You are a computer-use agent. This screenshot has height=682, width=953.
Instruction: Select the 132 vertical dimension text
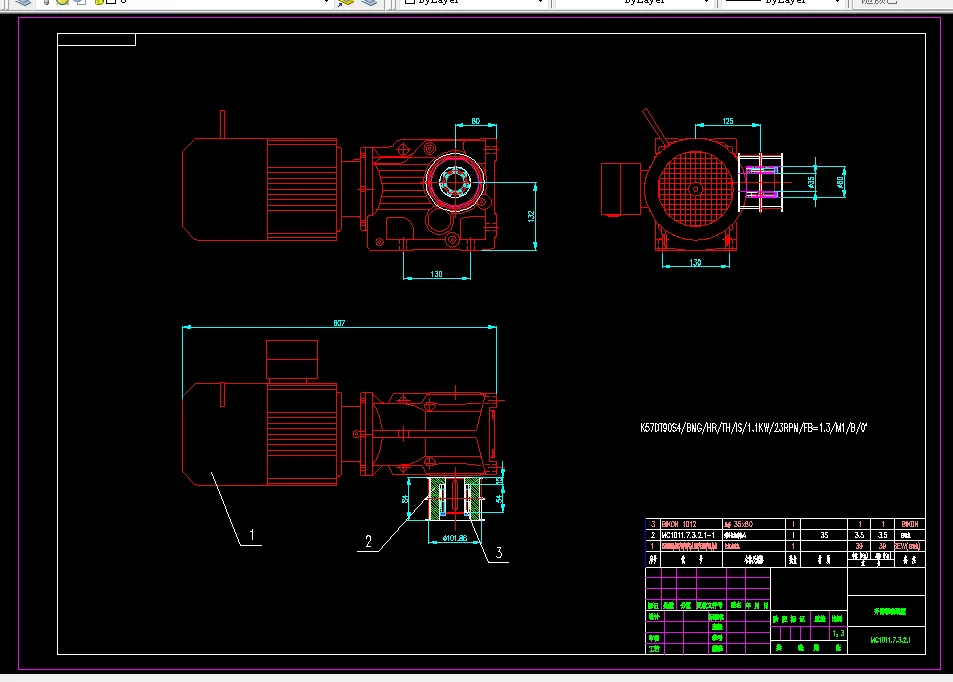coord(531,216)
